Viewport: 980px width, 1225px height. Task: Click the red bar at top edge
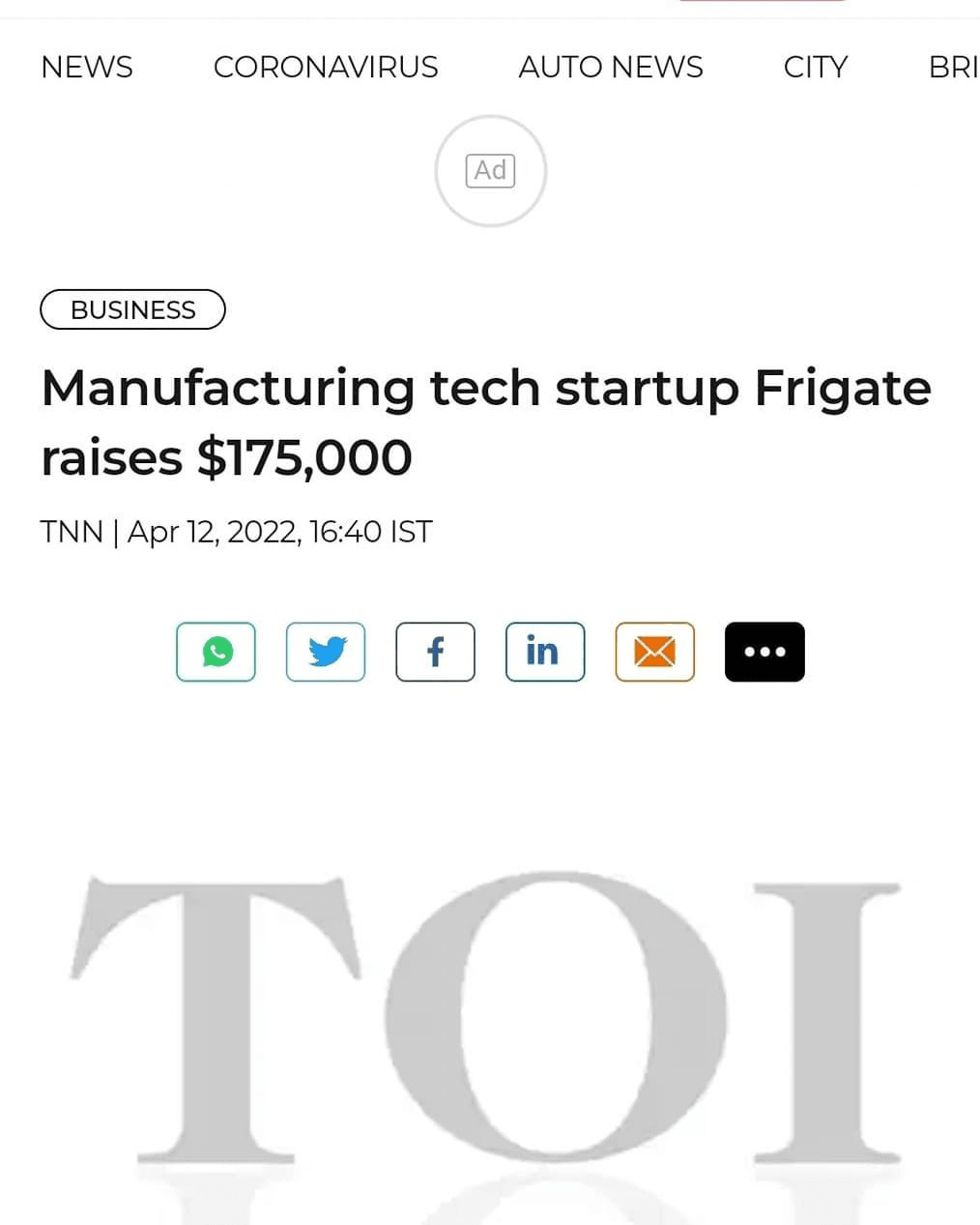(x=763, y=1)
